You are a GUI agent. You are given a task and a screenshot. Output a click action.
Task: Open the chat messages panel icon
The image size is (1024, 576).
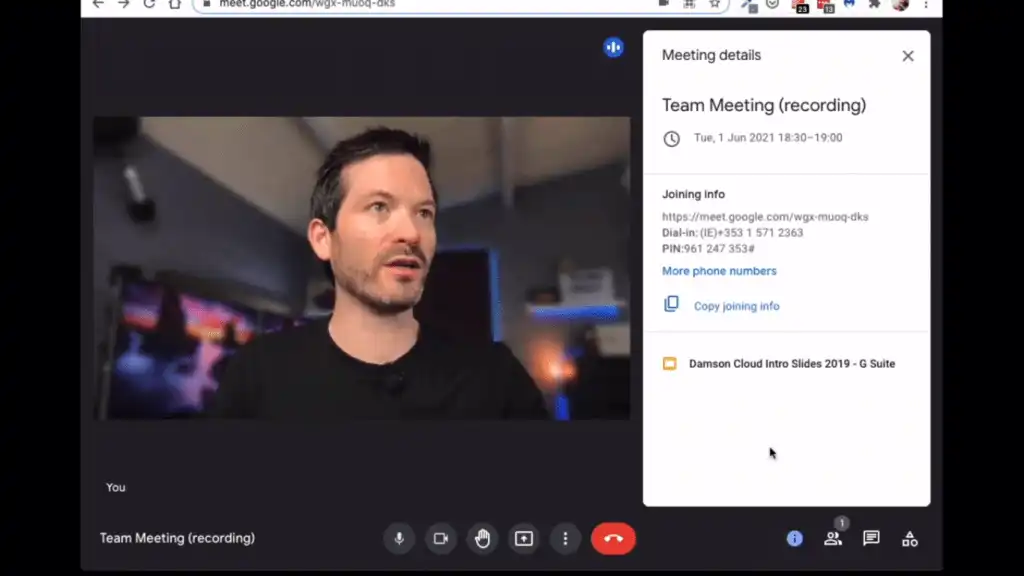pos(871,538)
